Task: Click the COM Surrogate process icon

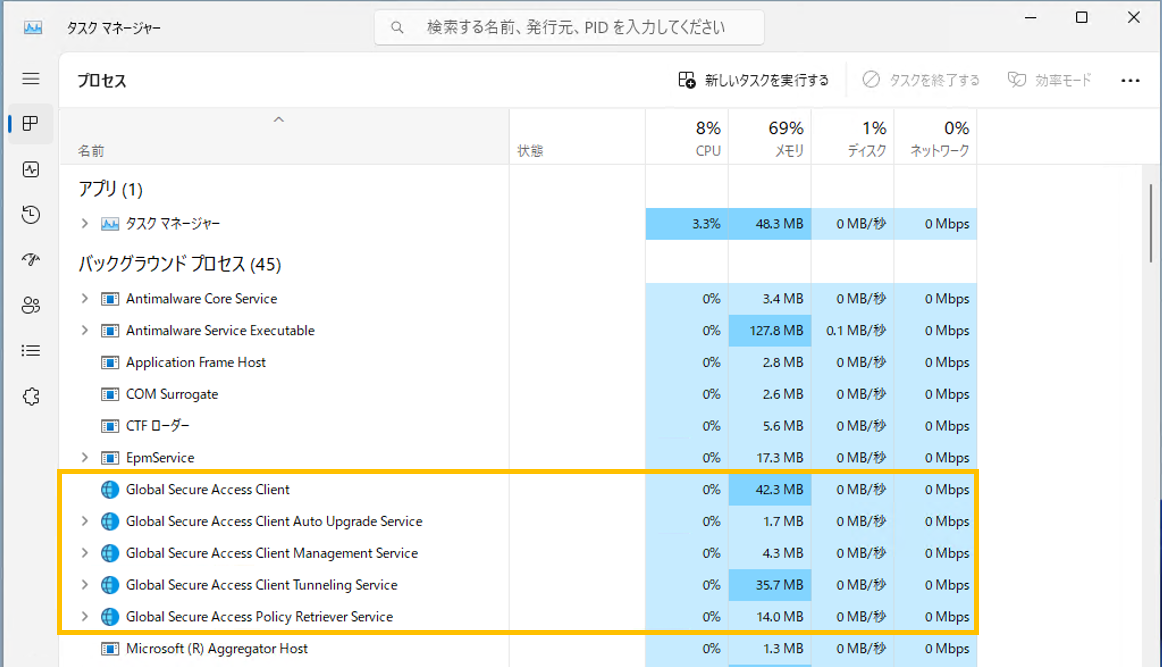Action: coord(110,394)
